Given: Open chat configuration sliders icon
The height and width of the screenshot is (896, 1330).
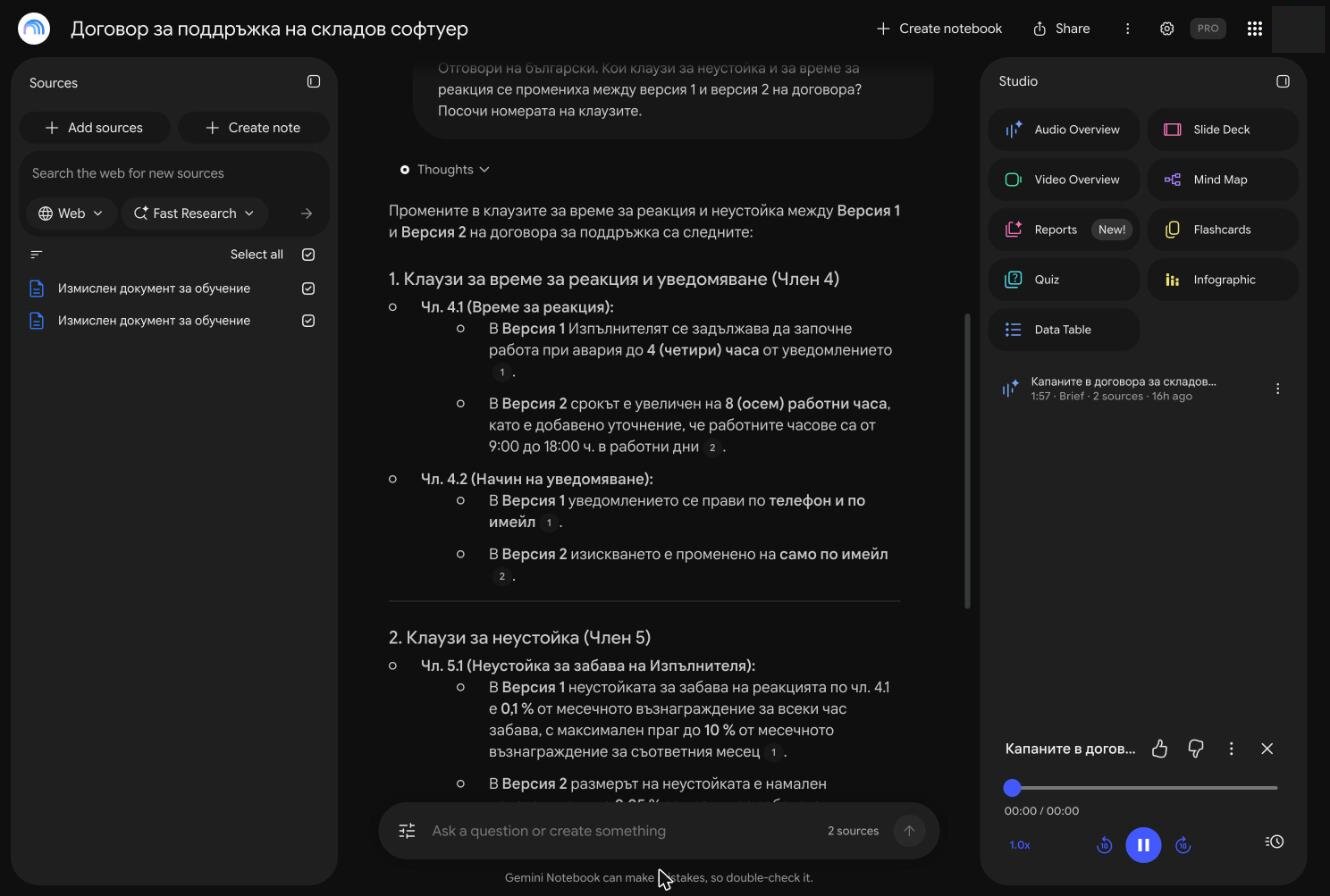Looking at the screenshot, I should [407, 831].
